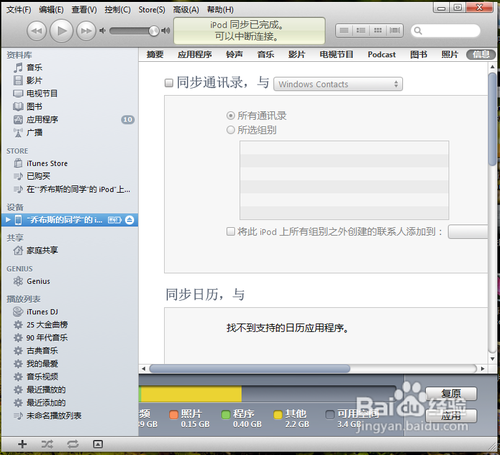Open Windows Contacts dropdown
The image size is (500, 455).
point(338,84)
